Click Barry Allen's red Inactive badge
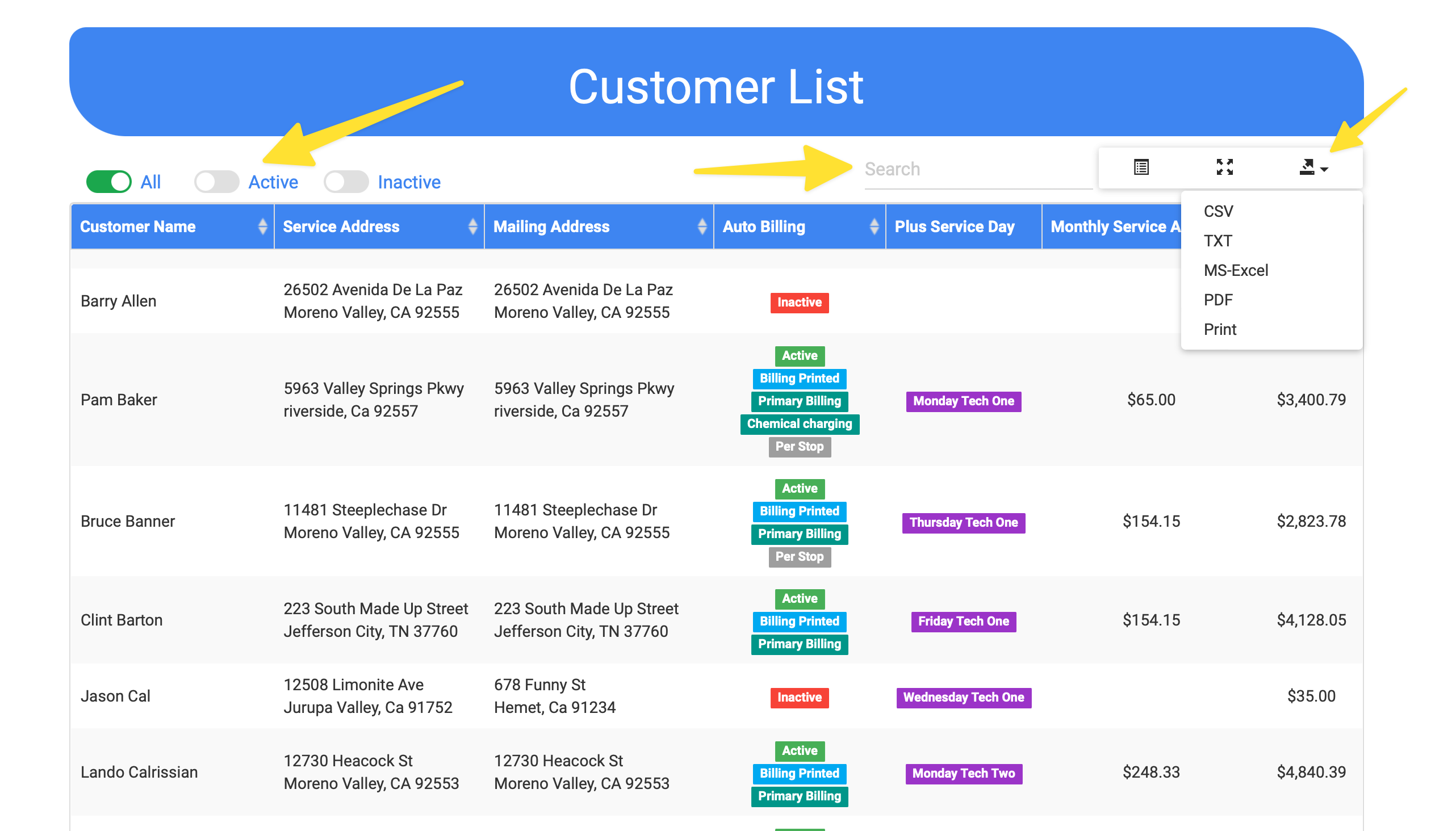The height and width of the screenshot is (831, 1456). coord(799,303)
